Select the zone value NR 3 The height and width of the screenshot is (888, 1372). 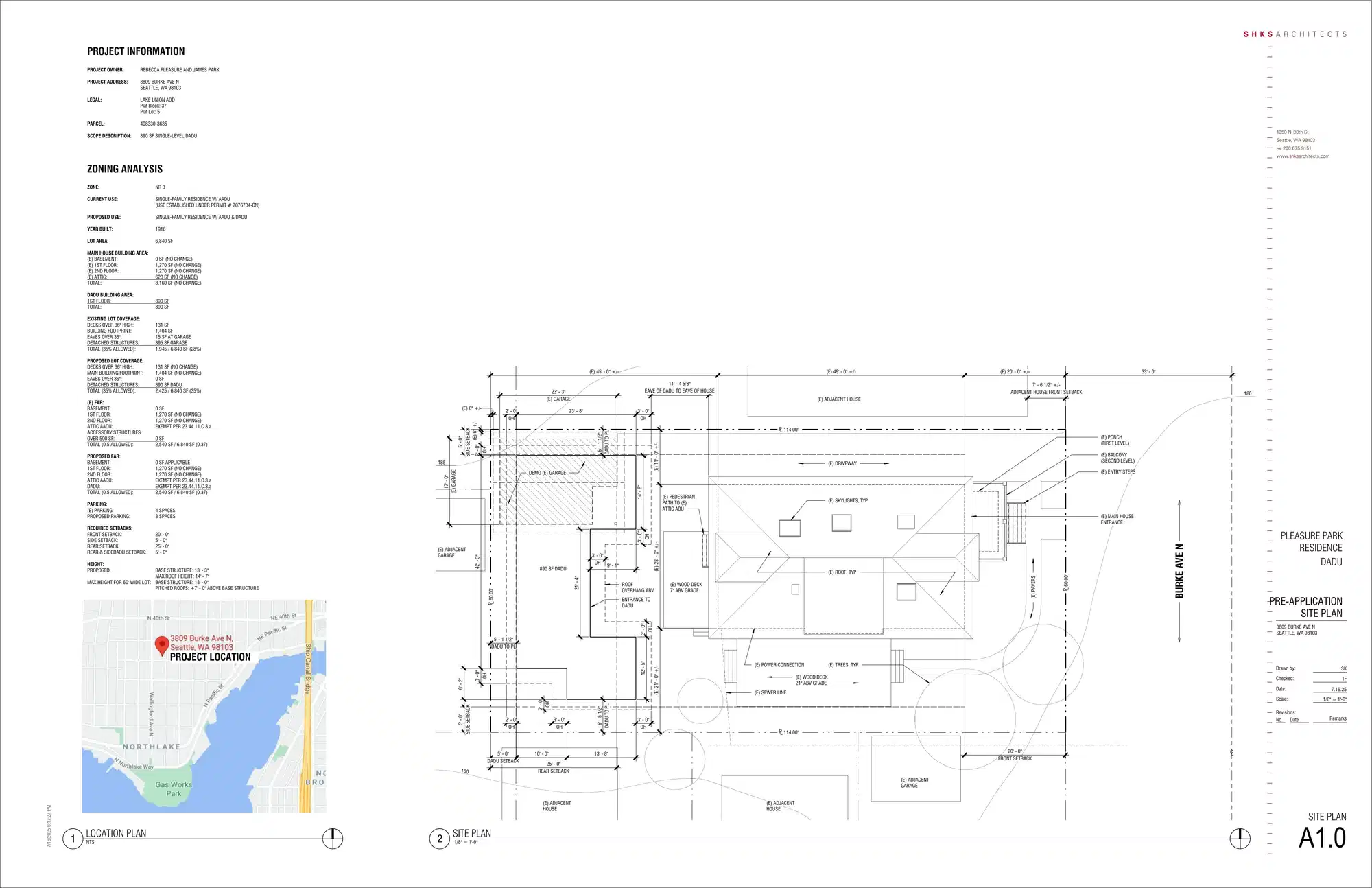point(160,187)
